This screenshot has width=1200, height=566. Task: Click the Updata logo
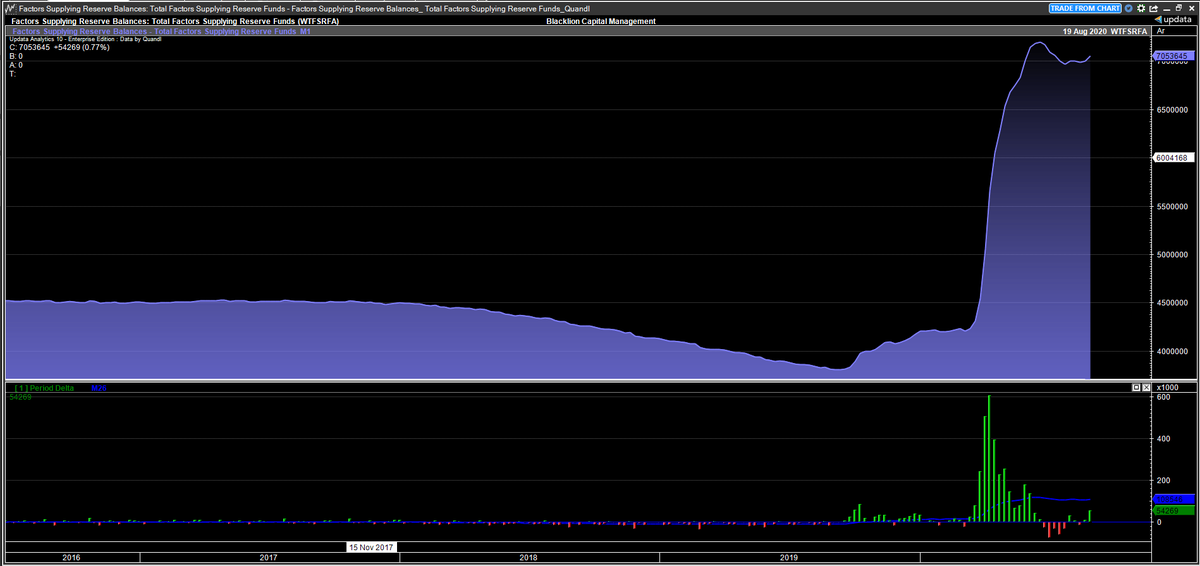tap(1173, 20)
